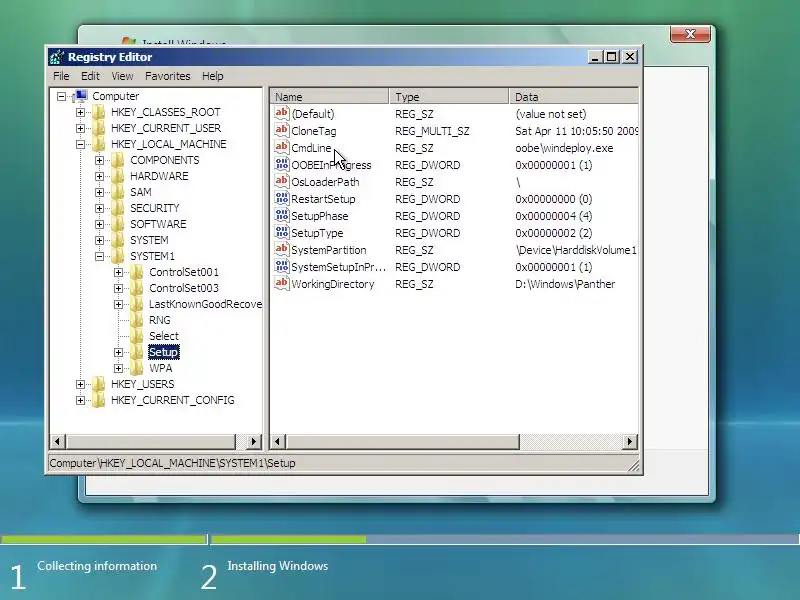Image resolution: width=800 pixels, height=600 pixels.
Task: Click the ControlSet003 folder icon
Action: pos(136,288)
